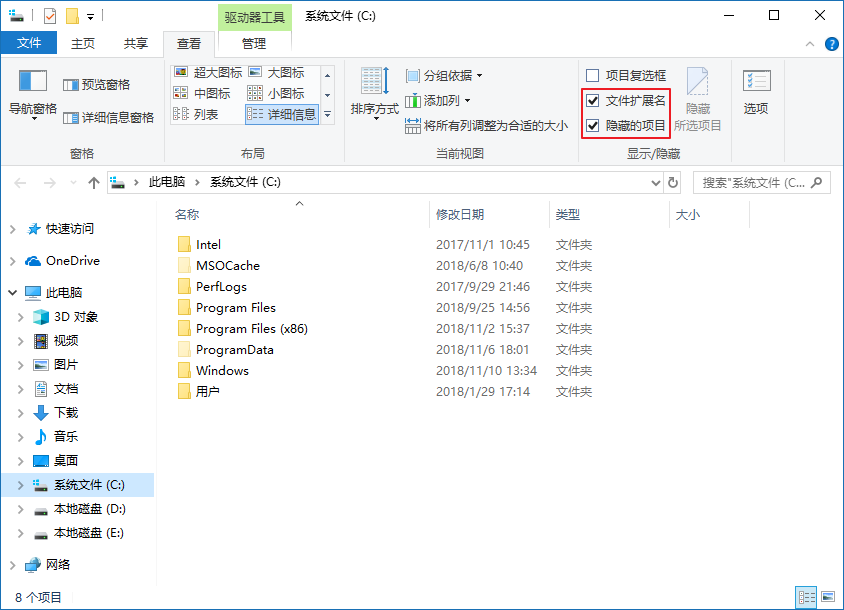The width and height of the screenshot is (844, 610).
Task: Go up one folder level
Action: pos(94,183)
